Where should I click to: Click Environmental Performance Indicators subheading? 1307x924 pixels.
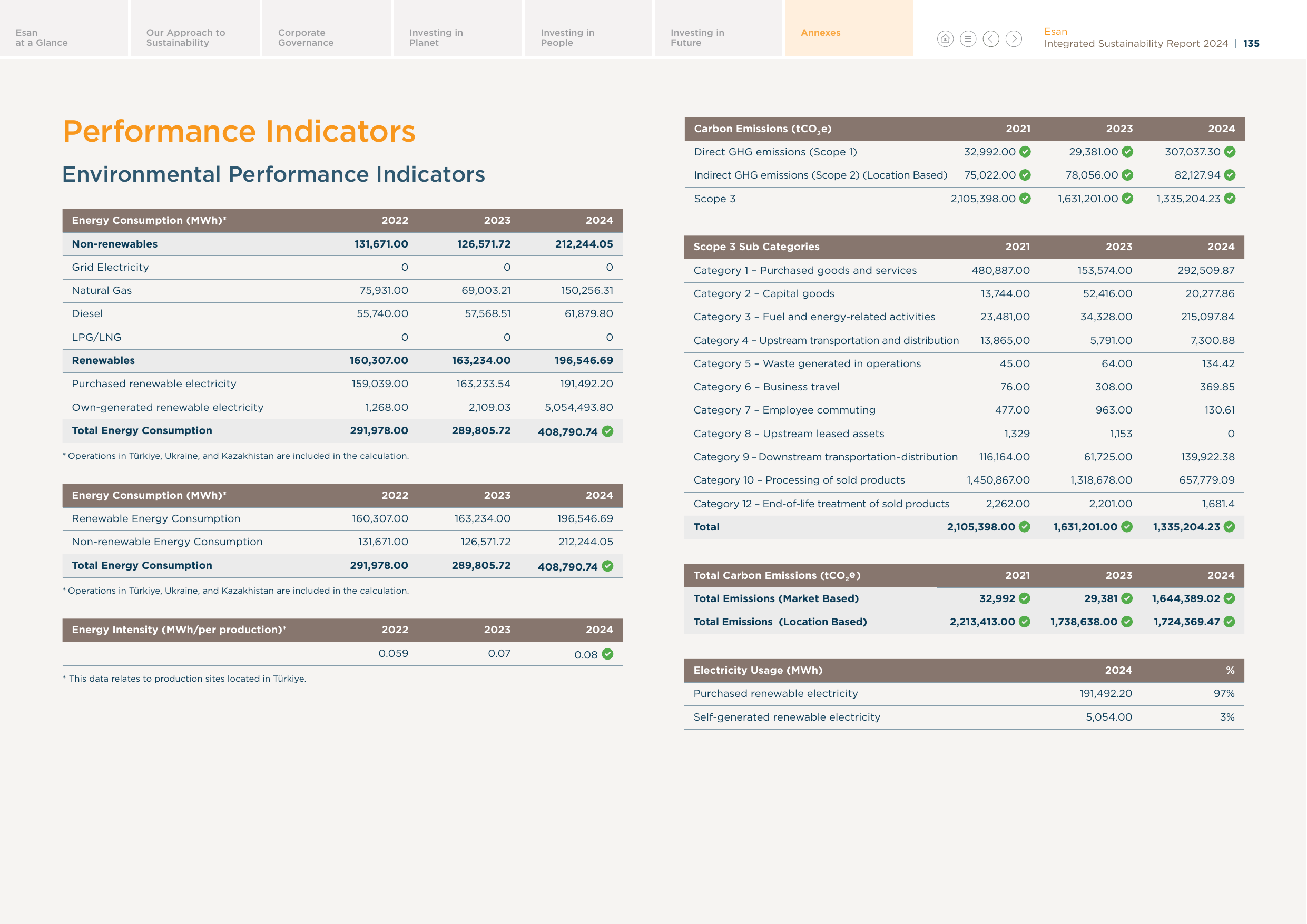click(274, 174)
